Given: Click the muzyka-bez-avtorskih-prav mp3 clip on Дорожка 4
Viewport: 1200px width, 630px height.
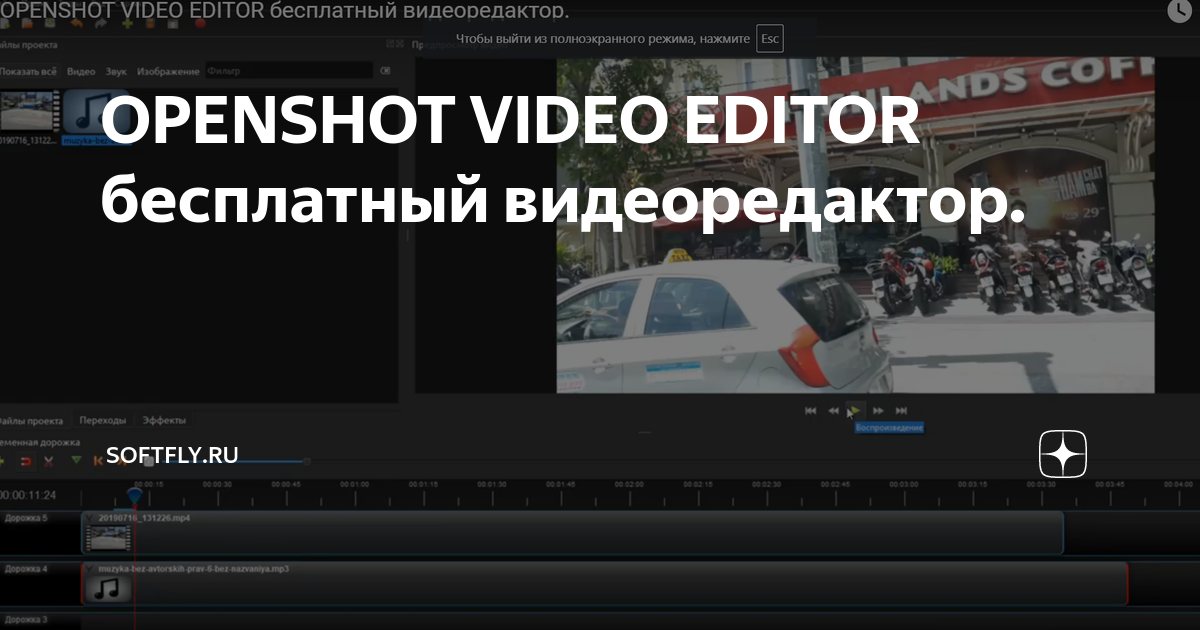Looking at the screenshot, I should [x=604, y=582].
